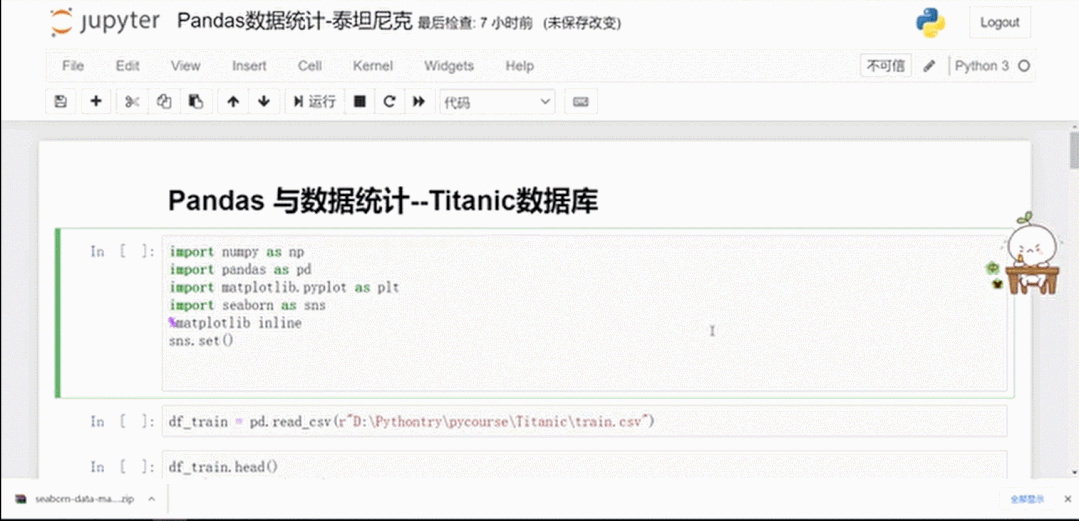Open the 代码 cell type dropdown
The image size is (1079, 521).
coord(498,102)
